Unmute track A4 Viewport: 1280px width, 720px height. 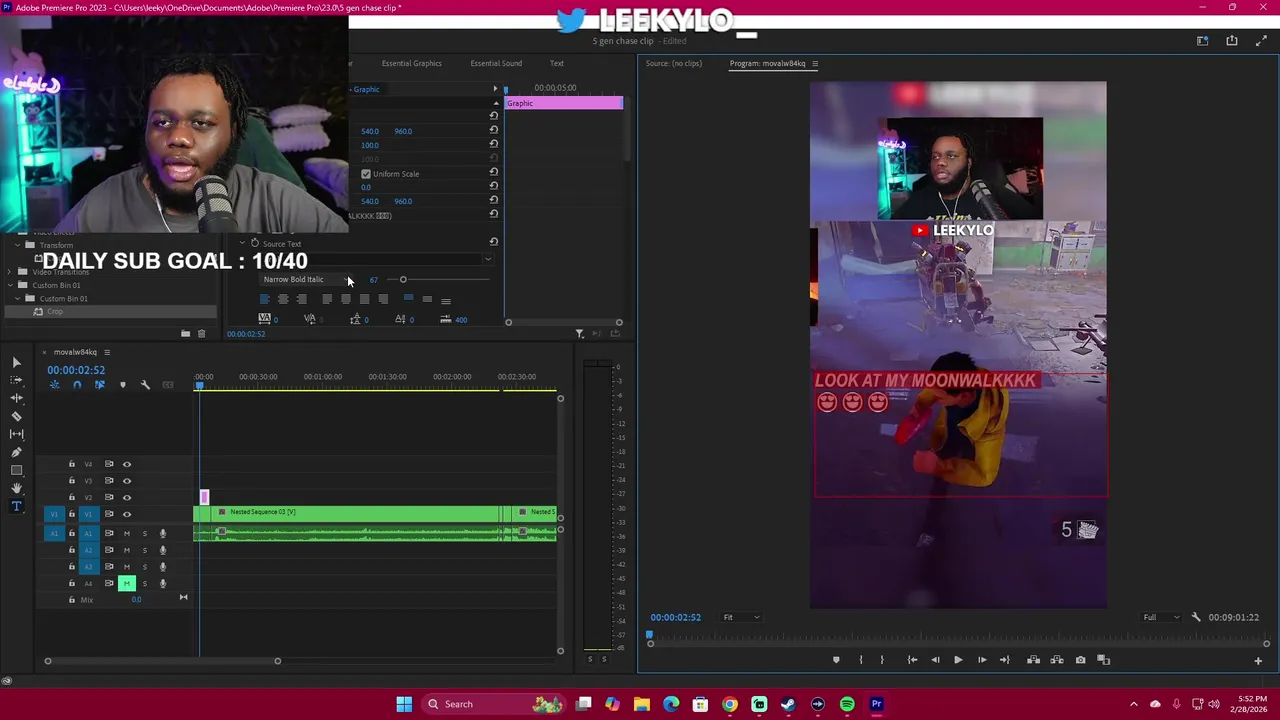pyautogui.click(x=126, y=583)
